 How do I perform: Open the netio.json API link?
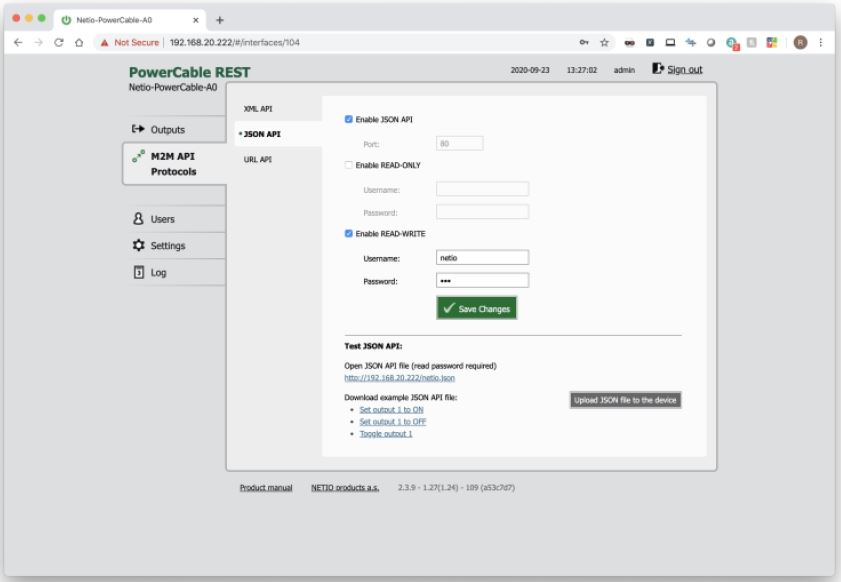click(x=400, y=378)
